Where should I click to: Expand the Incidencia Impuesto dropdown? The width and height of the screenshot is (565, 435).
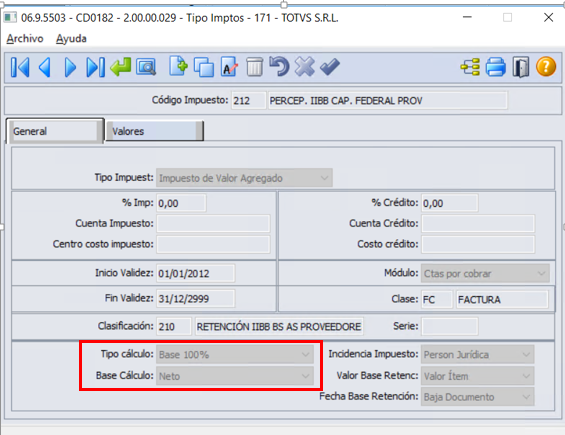(x=477, y=355)
